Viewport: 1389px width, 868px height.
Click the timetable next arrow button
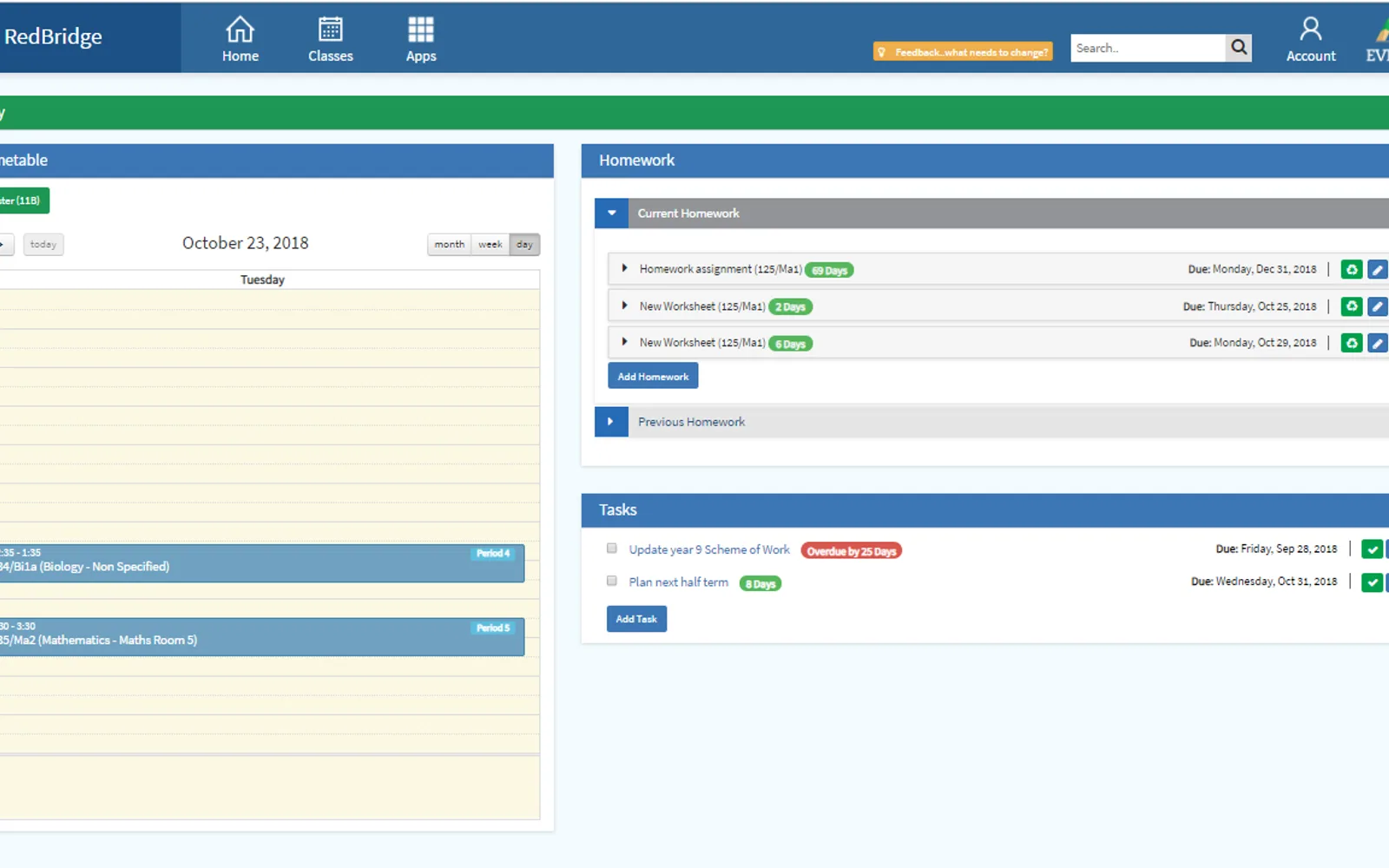(5, 245)
